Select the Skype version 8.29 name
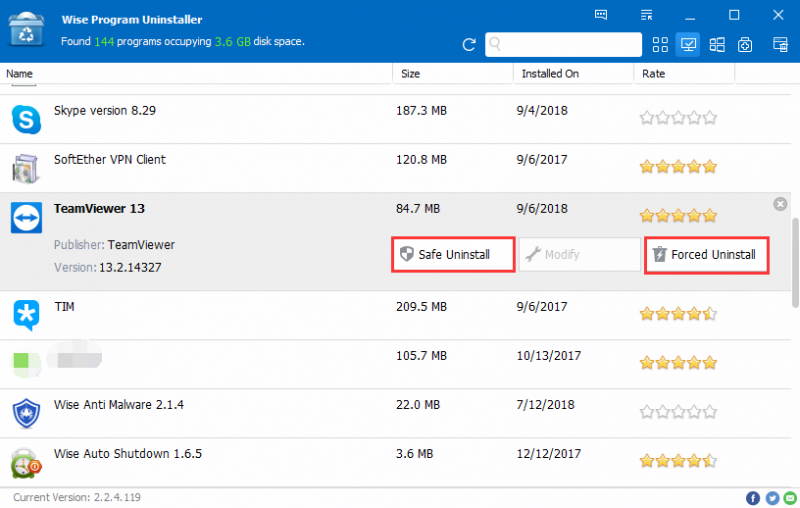Viewport: 800px width, 508px height. [105, 111]
